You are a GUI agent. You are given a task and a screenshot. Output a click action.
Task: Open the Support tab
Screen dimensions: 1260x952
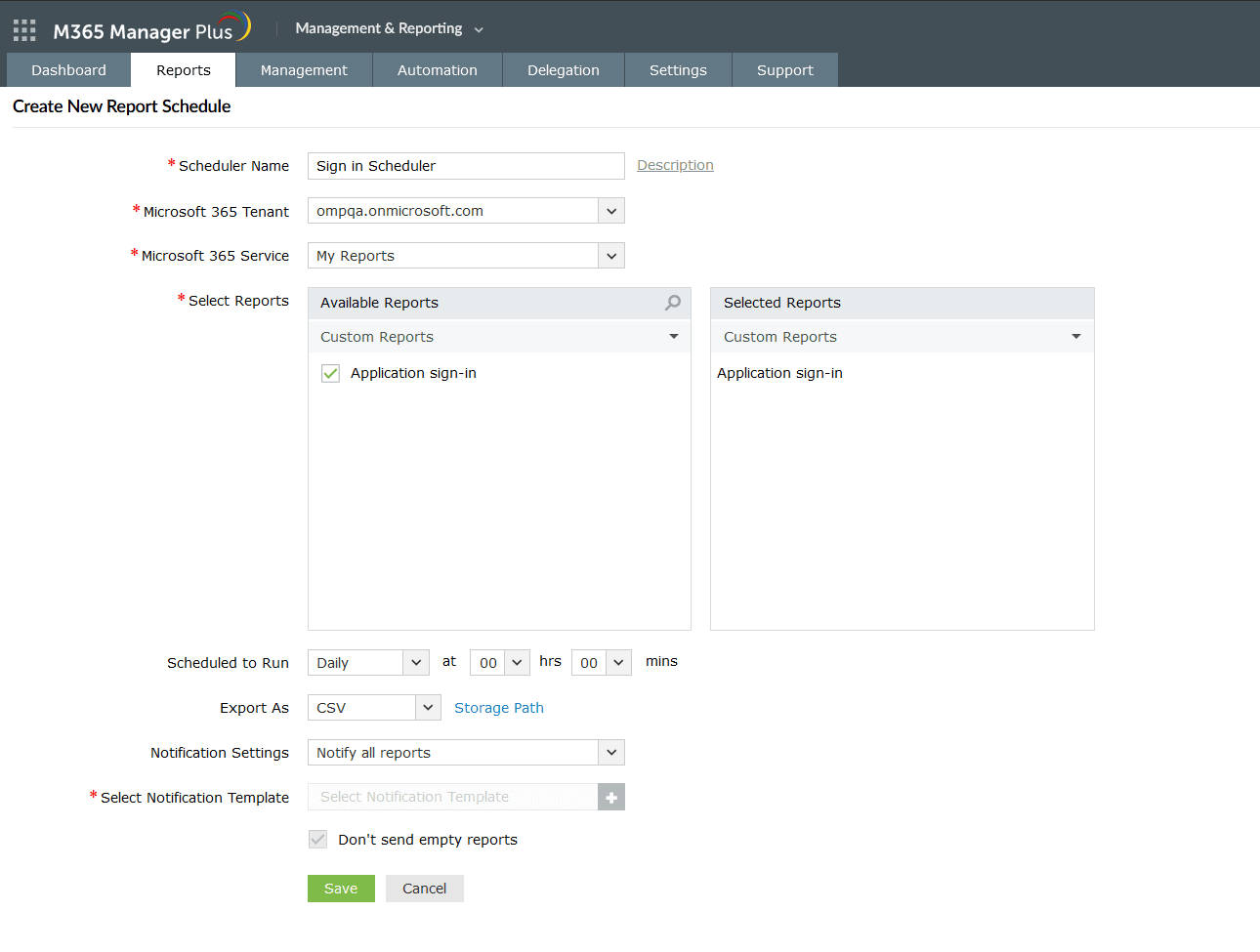(x=785, y=70)
